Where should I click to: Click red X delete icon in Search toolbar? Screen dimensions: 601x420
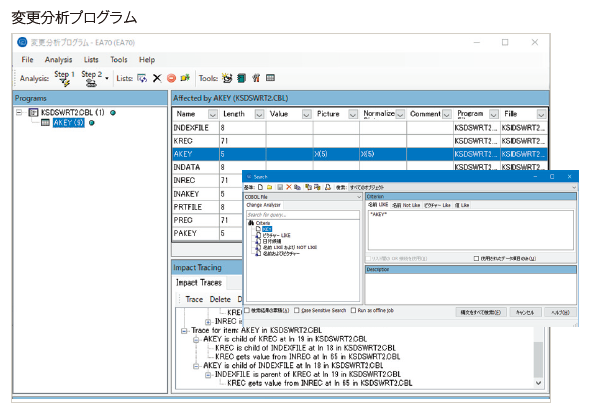click(289, 187)
